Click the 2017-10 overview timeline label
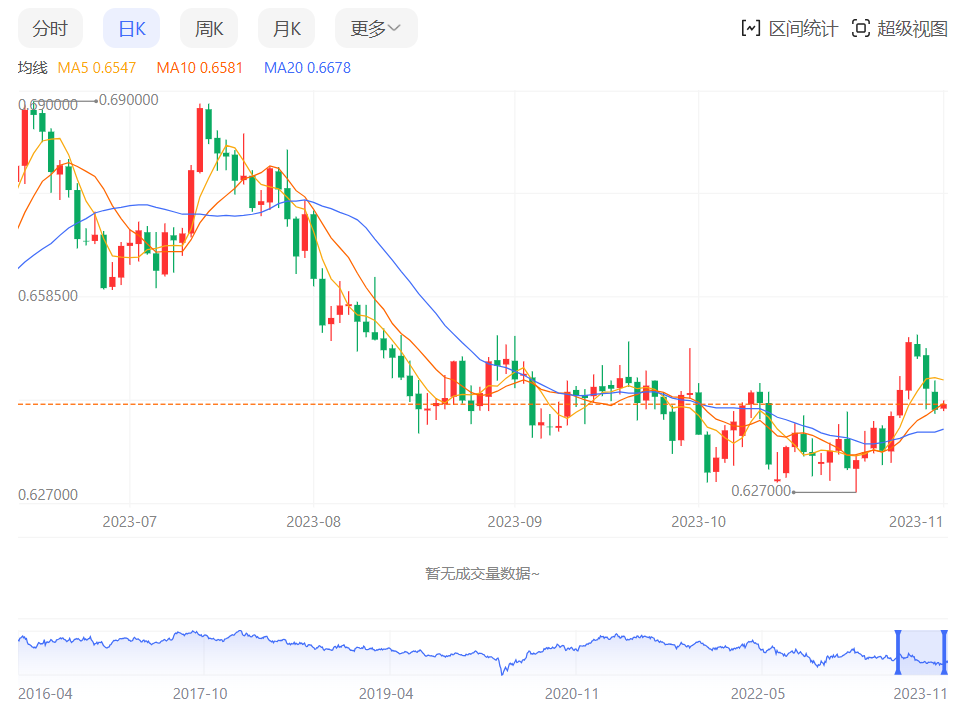Screen dimensions: 971x727 pyautogui.click(x=200, y=694)
